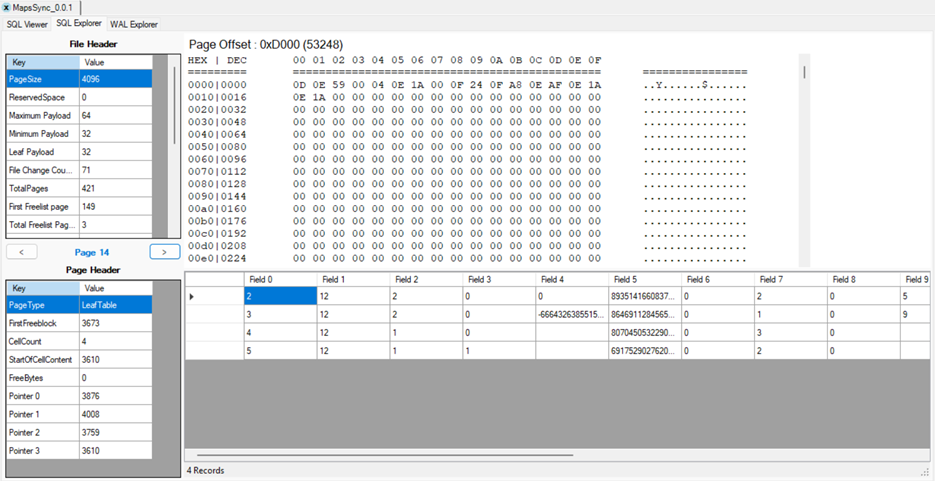Viewport: 935px width, 481px height.
Task: Go to previous page with < button
Action: (x=22, y=252)
